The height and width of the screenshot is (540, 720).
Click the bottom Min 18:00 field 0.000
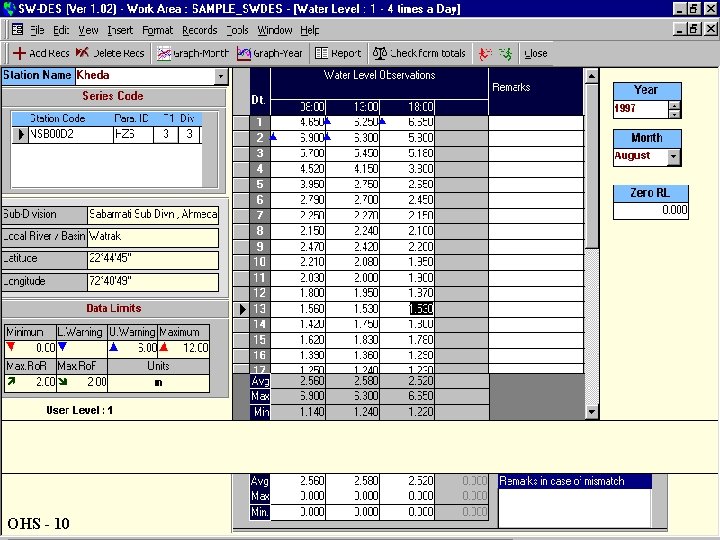point(407,512)
